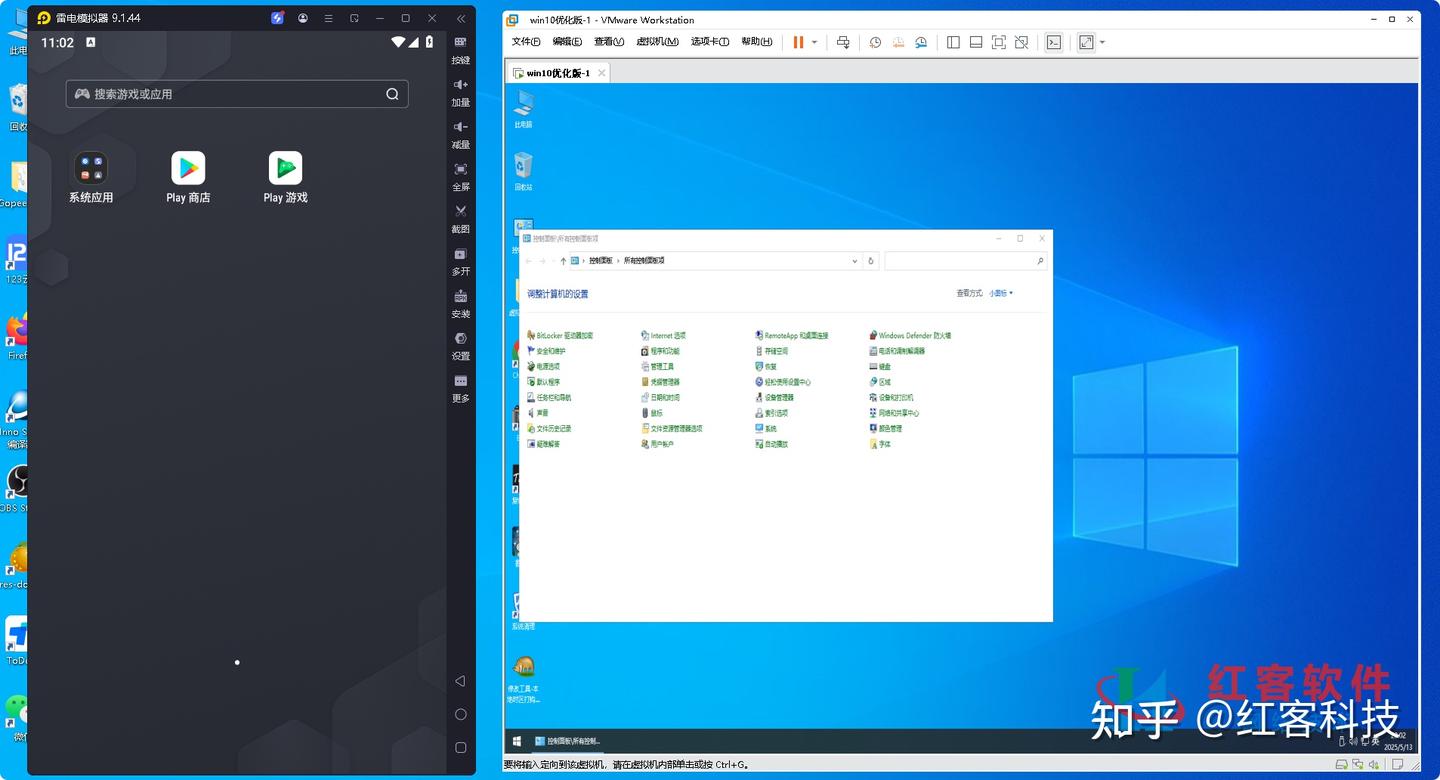The image size is (1440, 780).
Task: Show more tools with 更多
Action: point(460,388)
